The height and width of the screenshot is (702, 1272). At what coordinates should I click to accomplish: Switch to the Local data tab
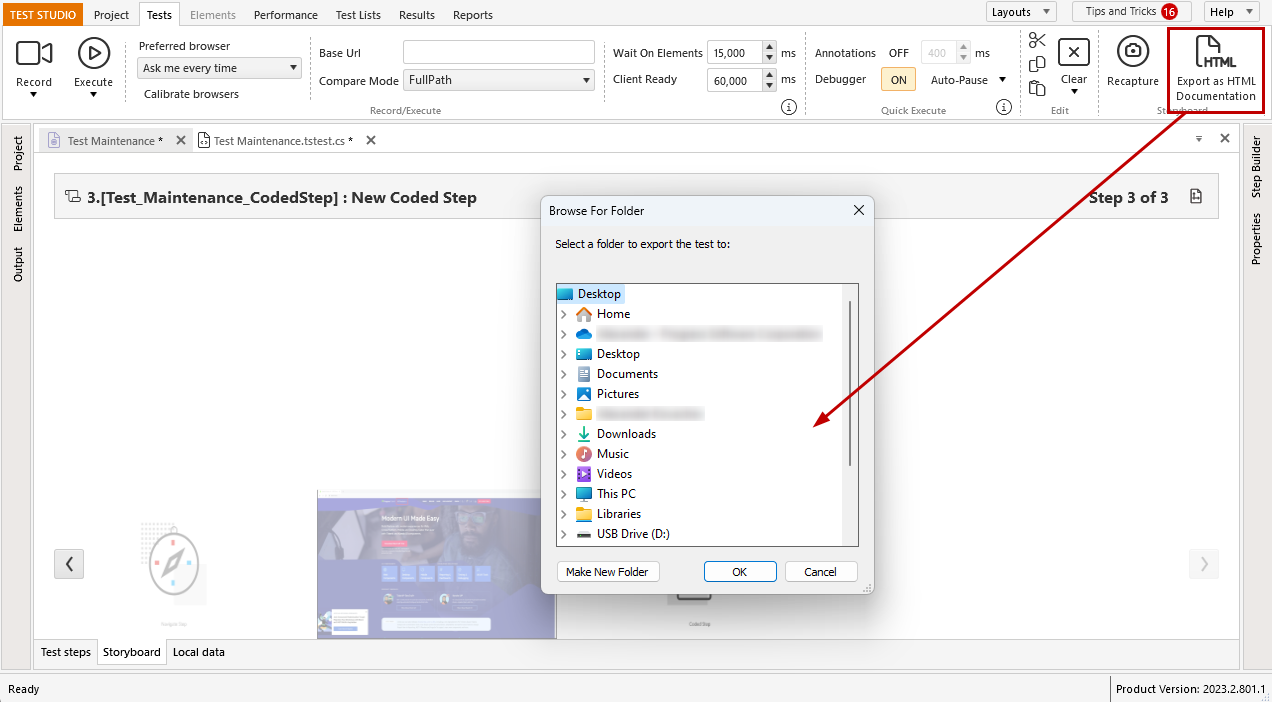(x=199, y=652)
